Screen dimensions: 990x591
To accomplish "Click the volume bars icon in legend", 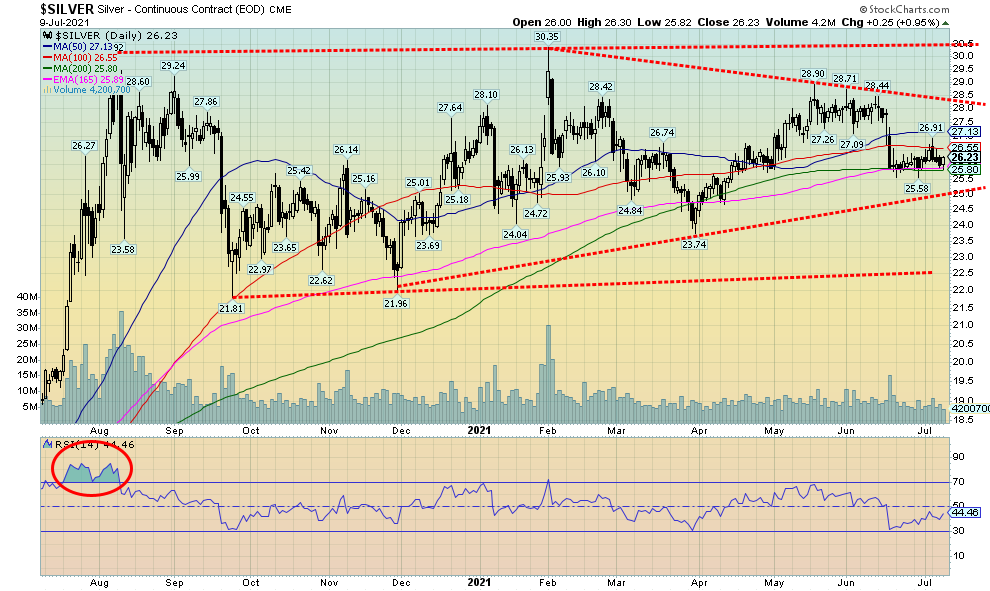I will pyautogui.click(x=46, y=87).
